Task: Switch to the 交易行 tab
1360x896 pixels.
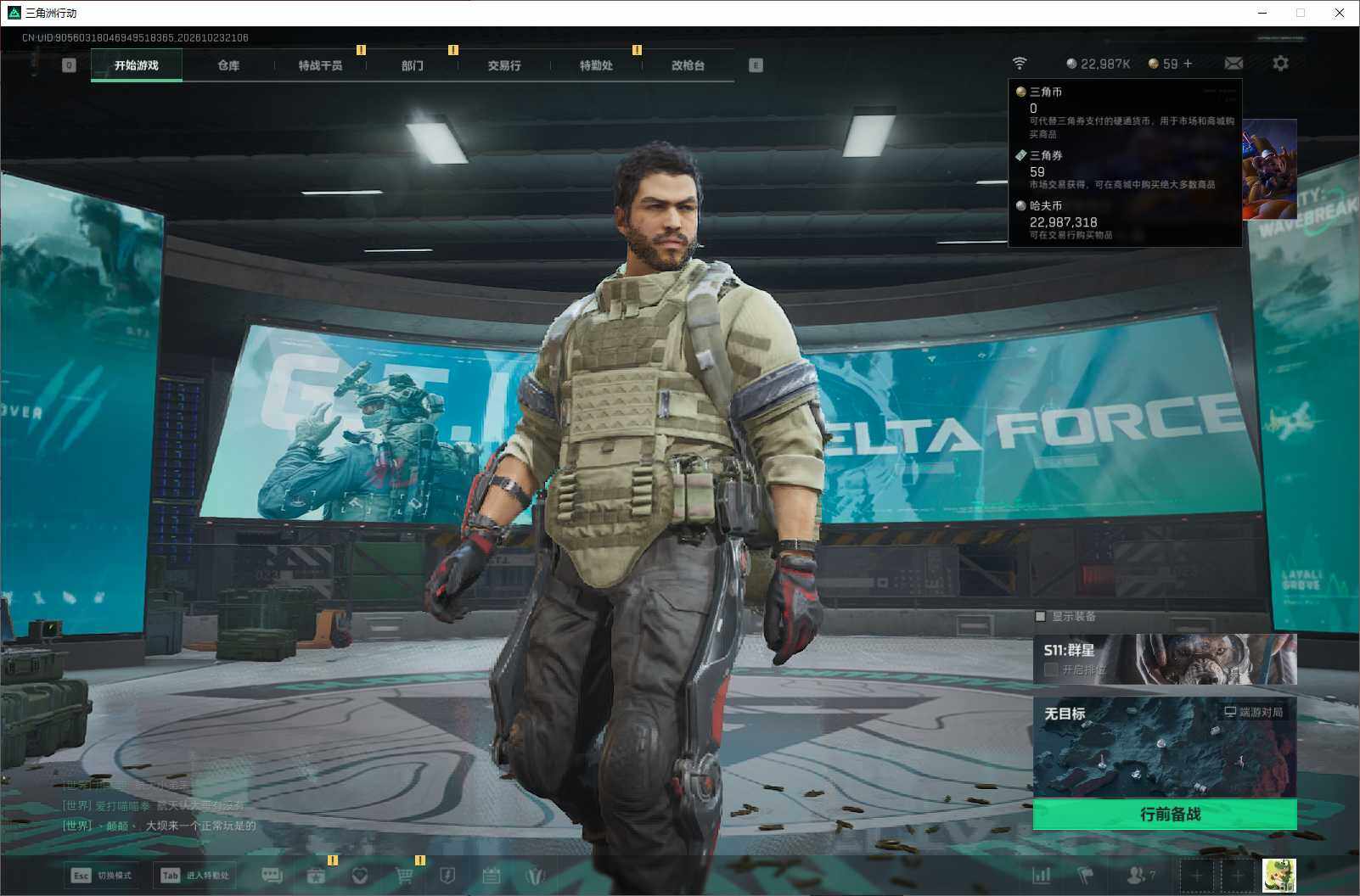Action: 504,65
